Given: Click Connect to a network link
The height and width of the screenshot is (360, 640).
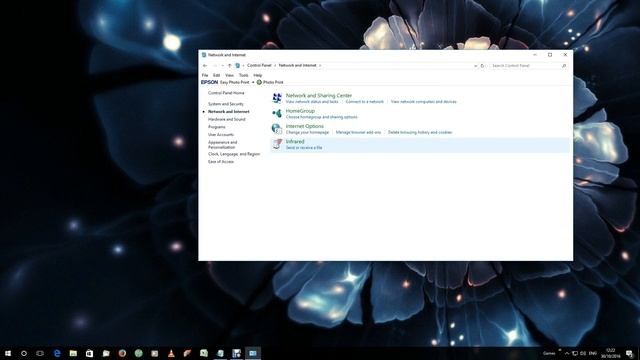Looking at the screenshot, I should point(364,102).
